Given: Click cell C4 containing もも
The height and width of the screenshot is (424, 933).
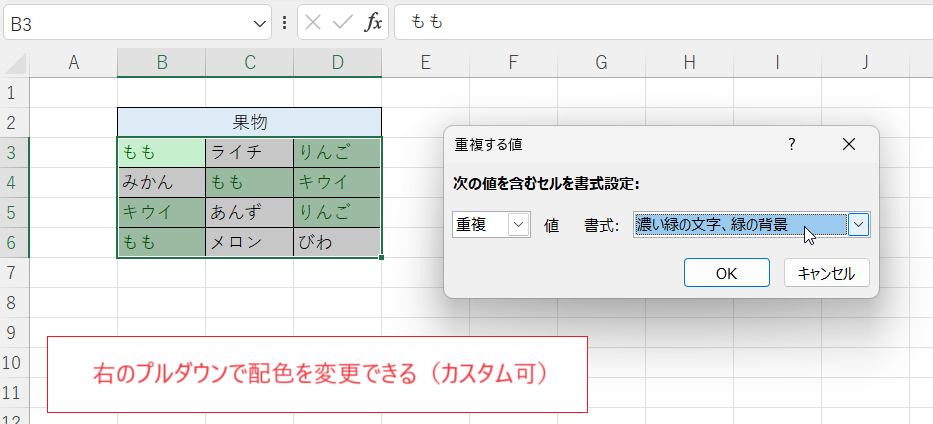Looking at the screenshot, I should click(250, 183).
